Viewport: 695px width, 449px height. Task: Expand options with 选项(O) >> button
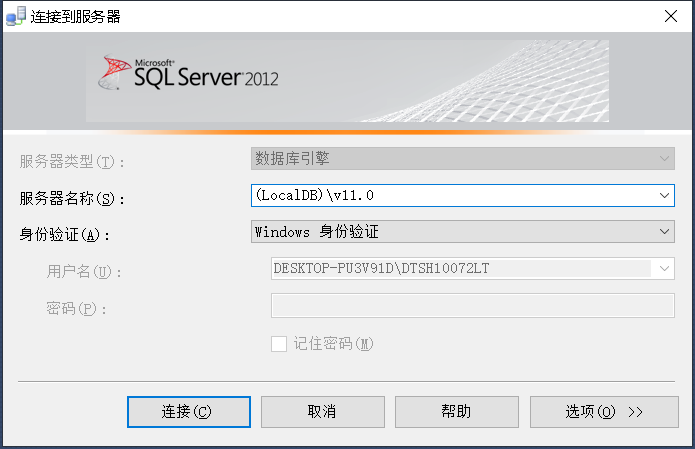pyautogui.click(x=604, y=412)
